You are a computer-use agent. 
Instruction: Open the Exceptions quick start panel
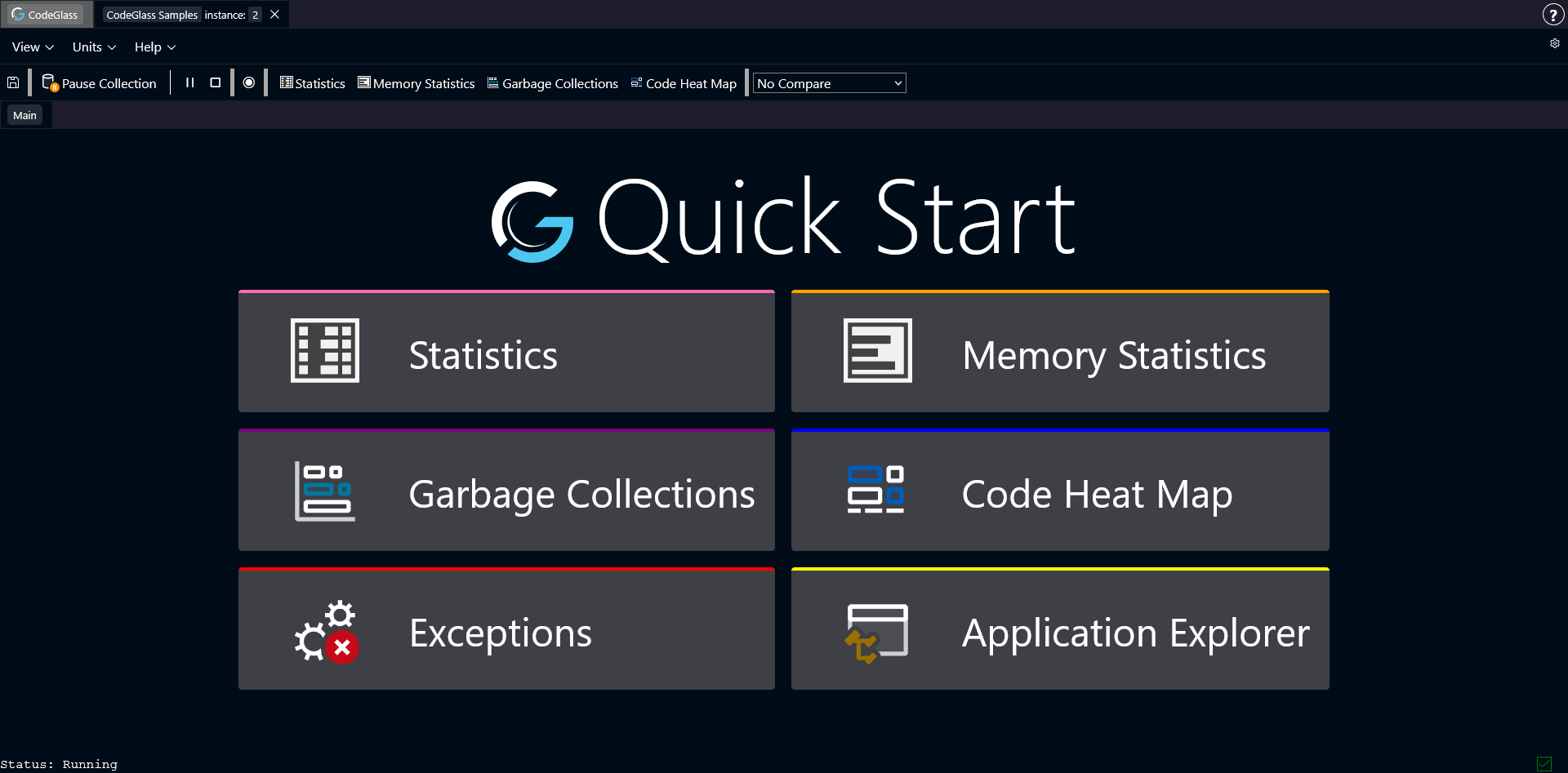click(506, 629)
